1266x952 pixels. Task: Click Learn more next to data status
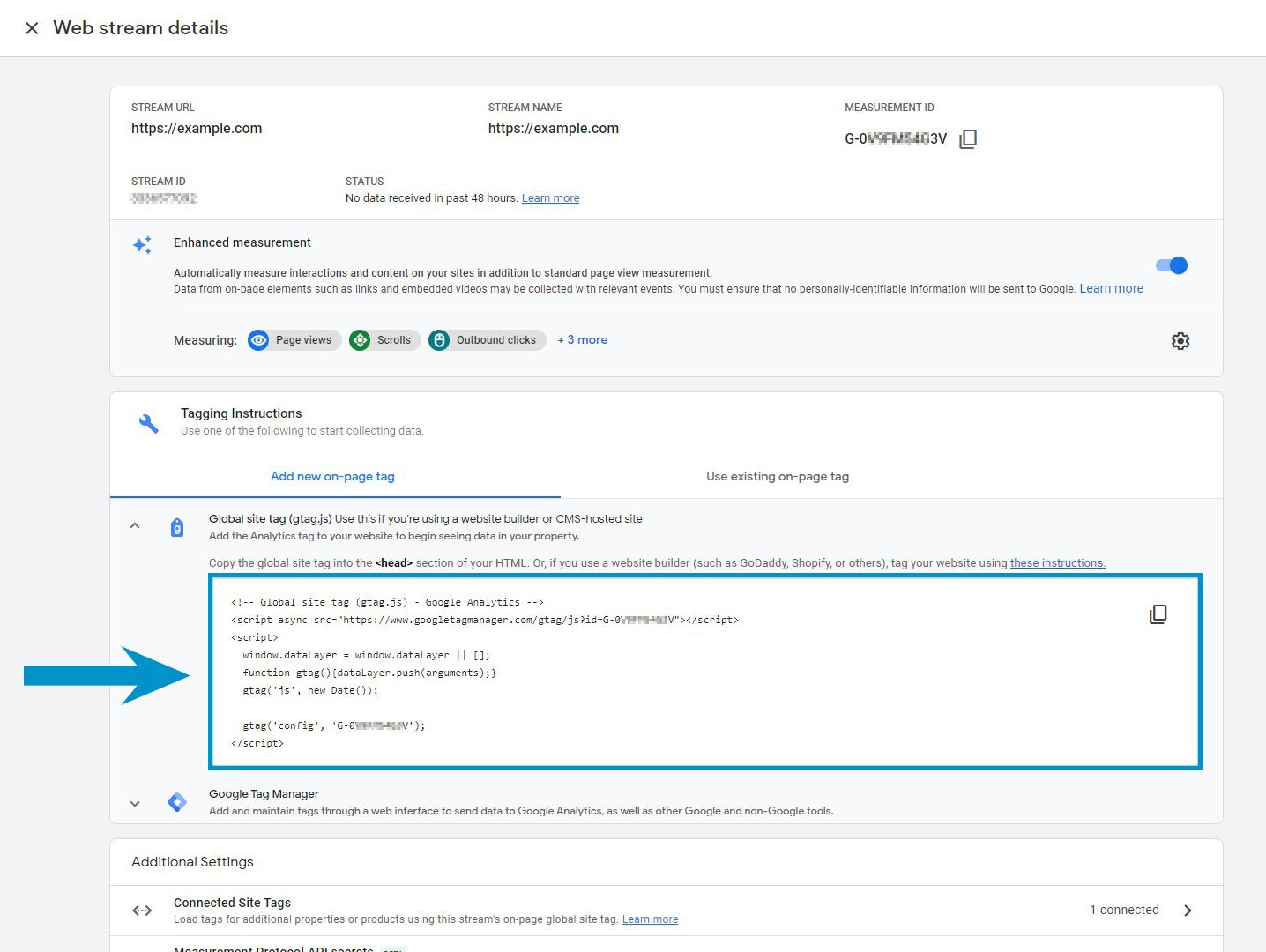pos(550,197)
